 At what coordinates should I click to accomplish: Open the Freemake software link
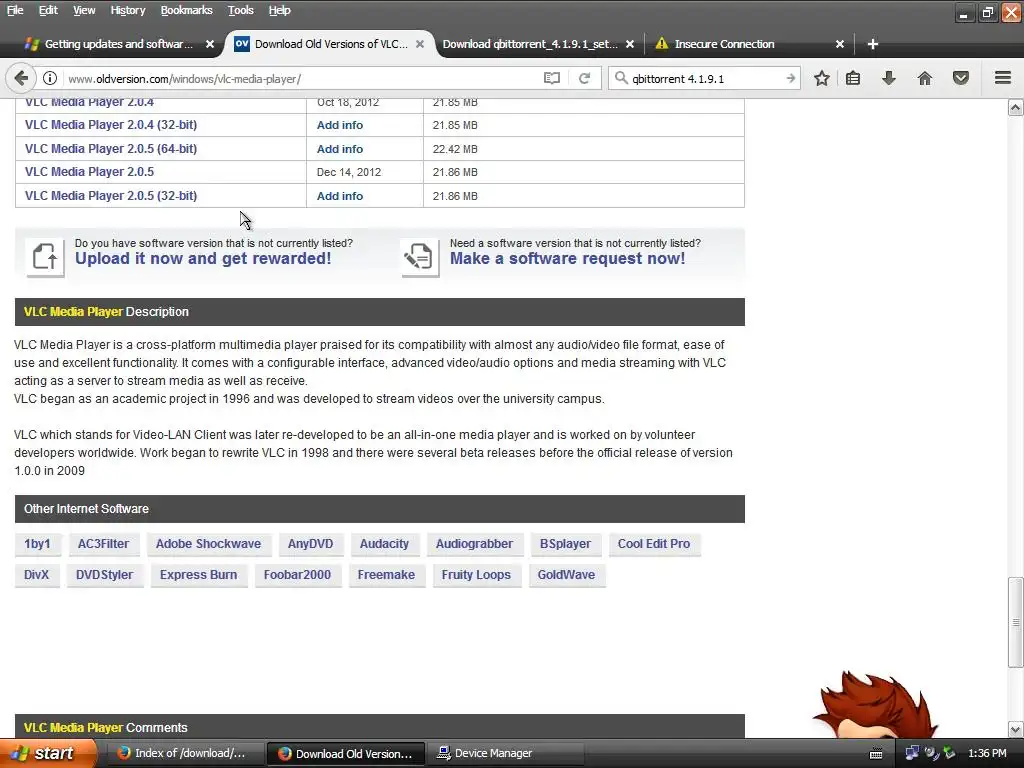point(386,575)
